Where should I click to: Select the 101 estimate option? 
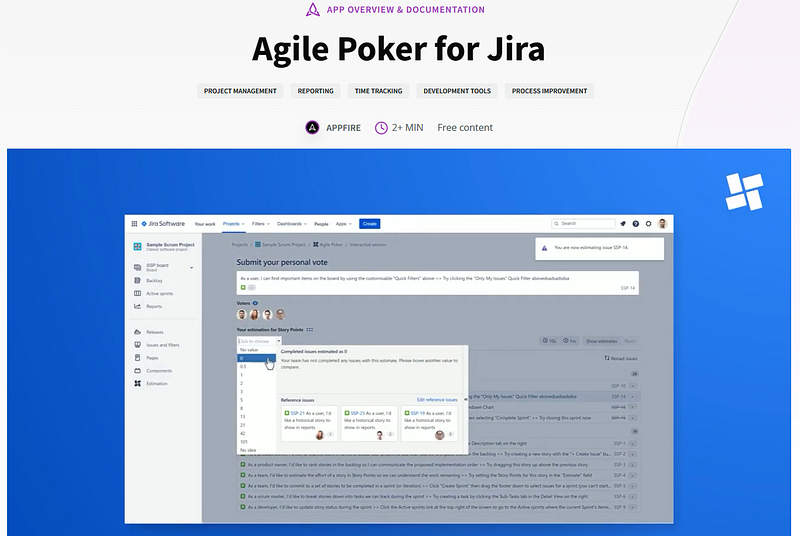click(x=257, y=442)
